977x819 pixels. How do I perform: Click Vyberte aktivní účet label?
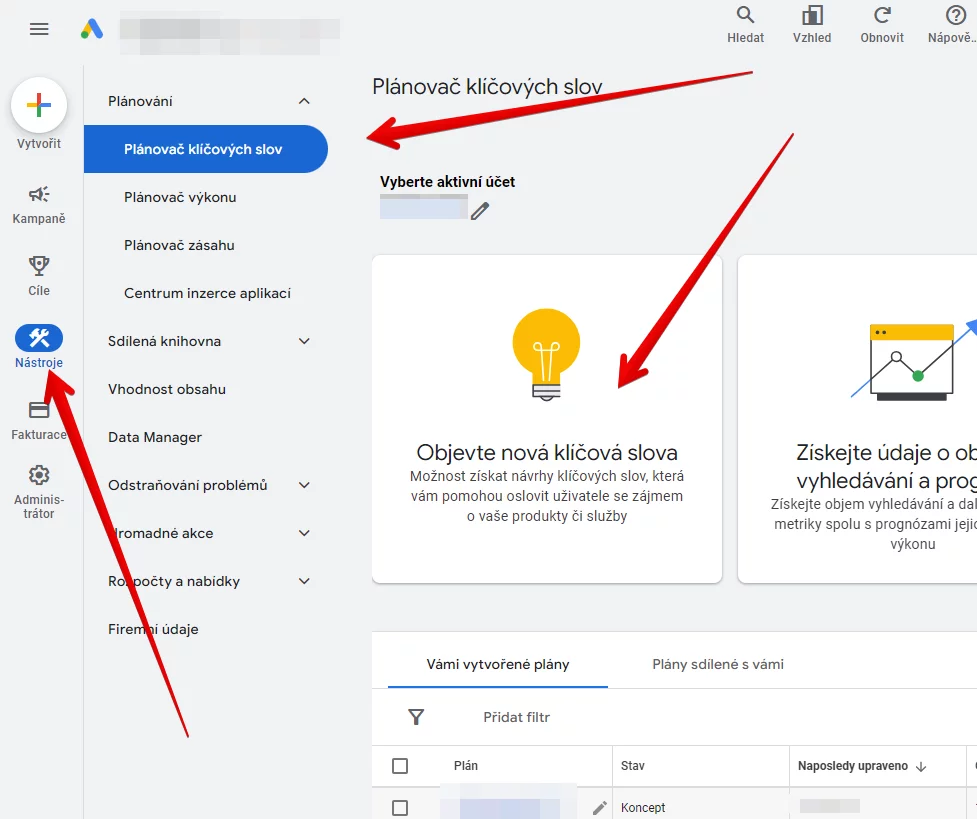point(447,181)
